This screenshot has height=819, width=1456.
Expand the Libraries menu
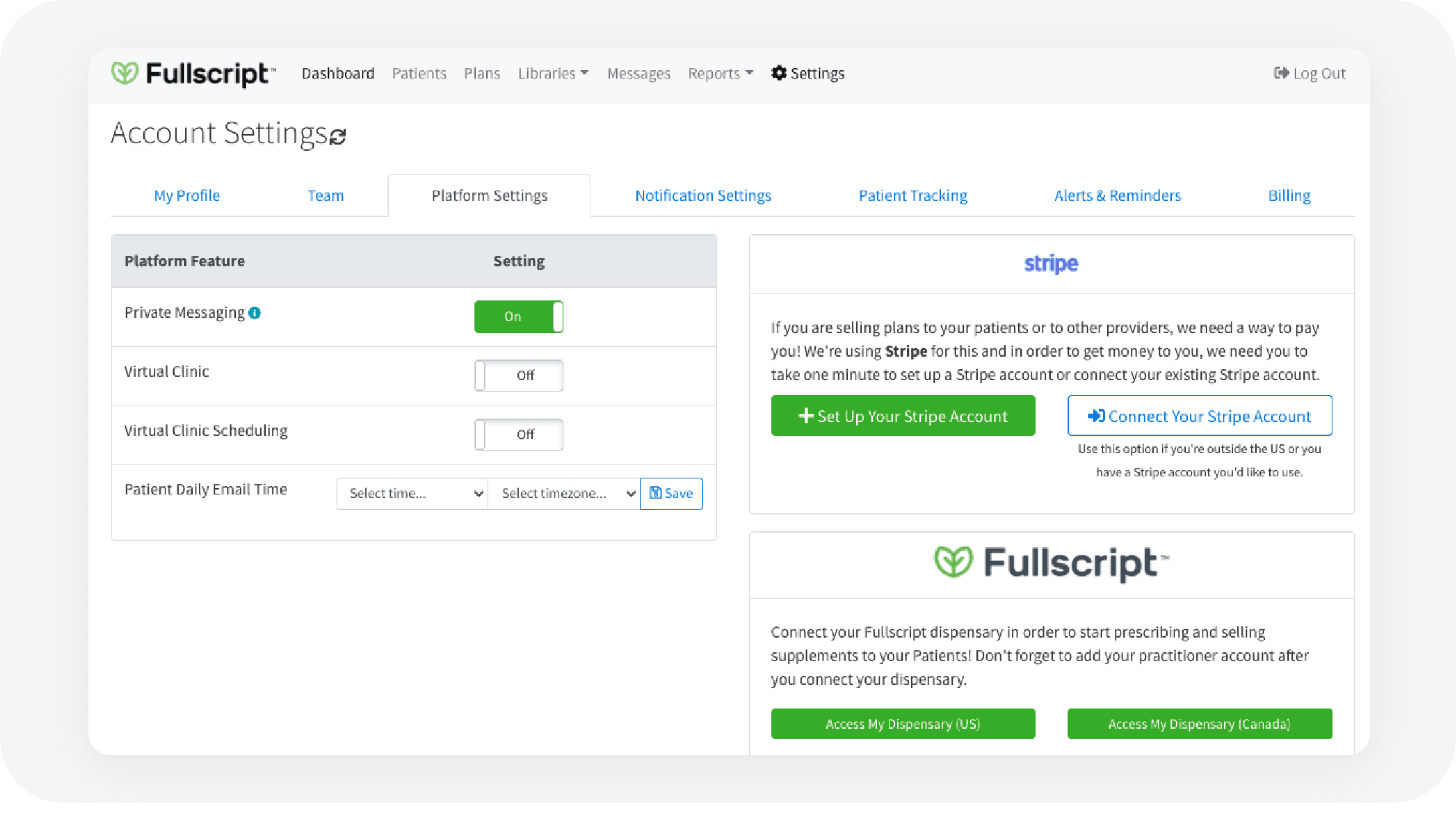click(553, 73)
